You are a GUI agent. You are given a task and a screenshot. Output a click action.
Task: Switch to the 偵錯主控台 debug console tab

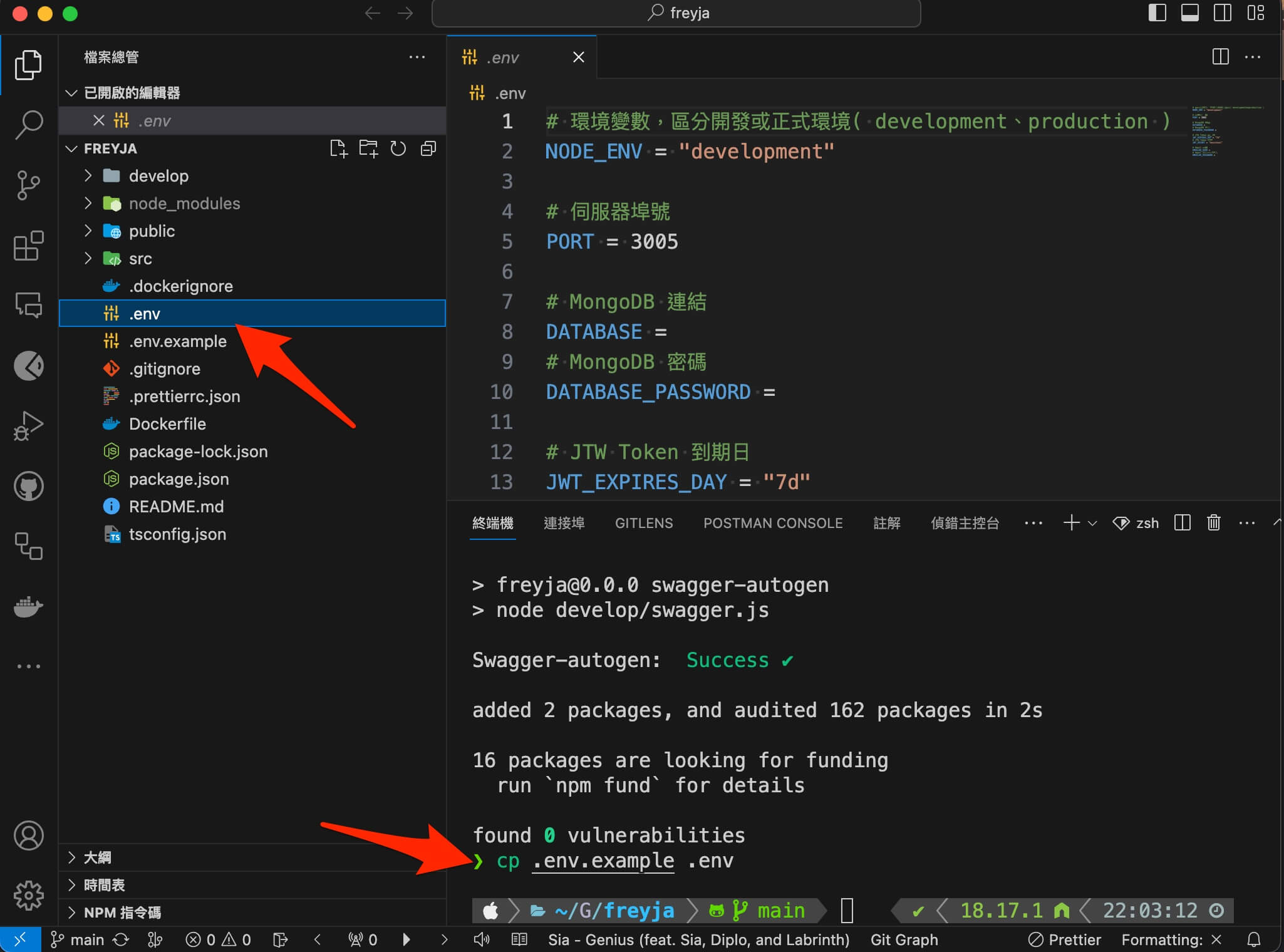(965, 523)
